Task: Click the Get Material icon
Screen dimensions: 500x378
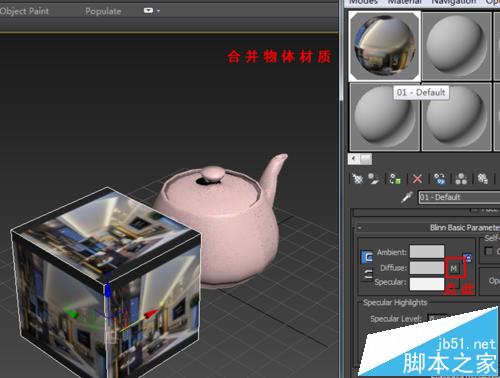Action: (x=358, y=179)
